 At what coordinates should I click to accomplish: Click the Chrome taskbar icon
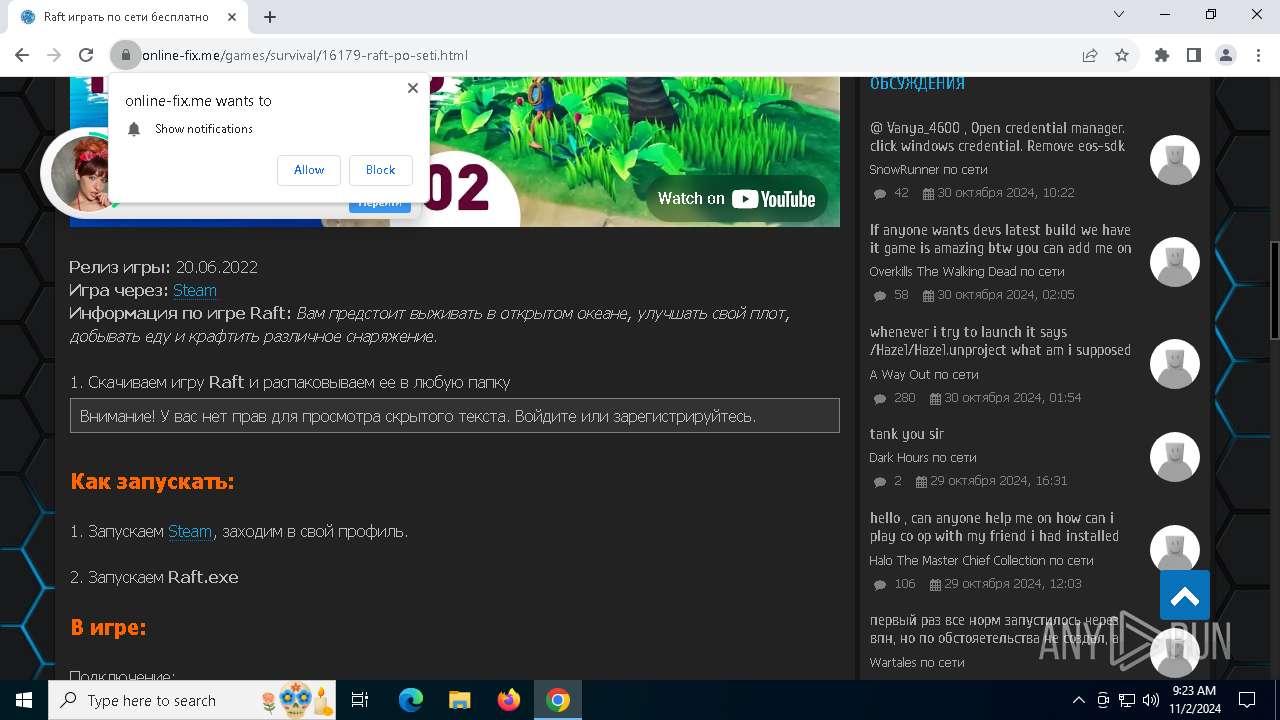(558, 700)
